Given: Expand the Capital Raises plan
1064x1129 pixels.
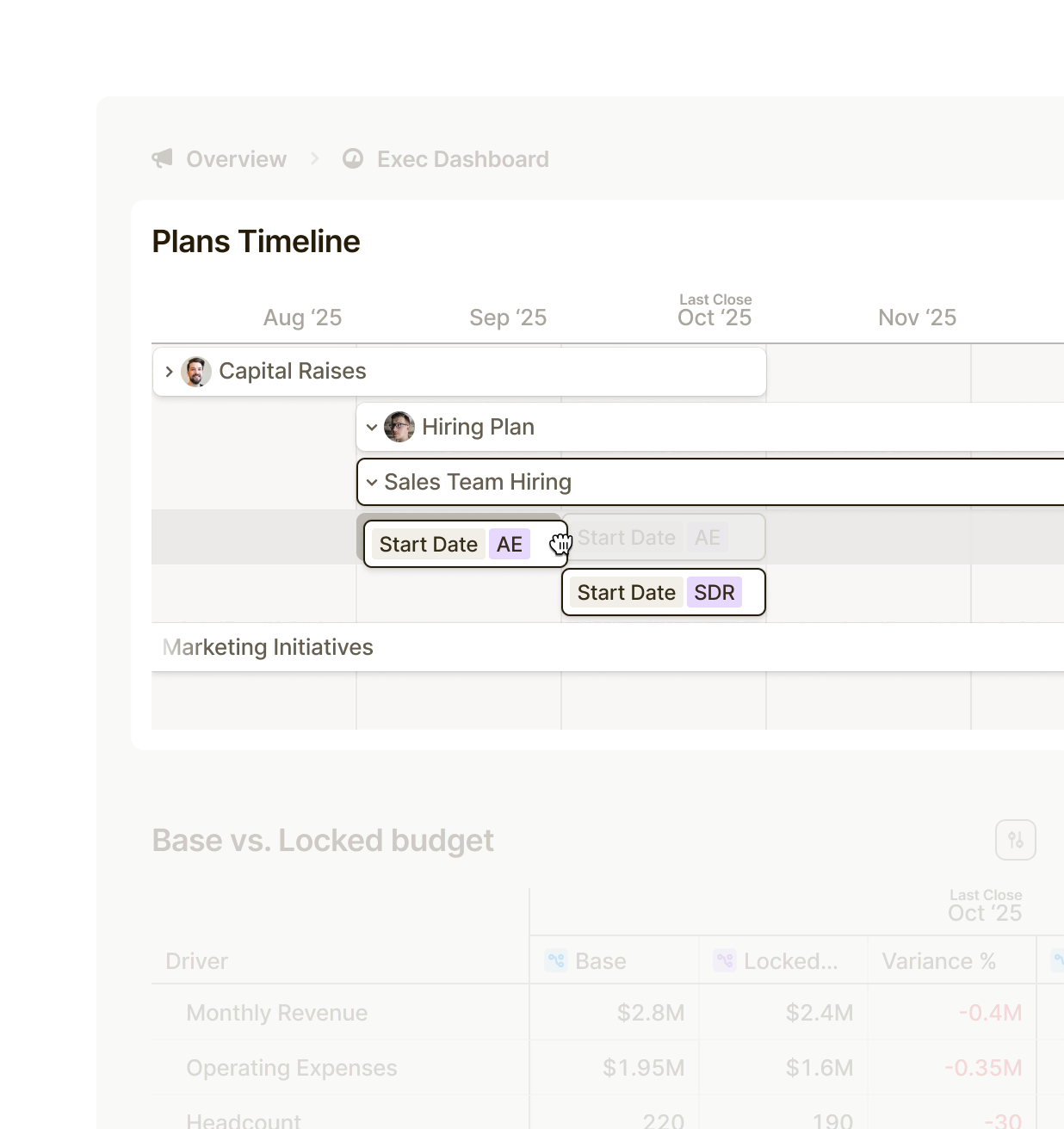Looking at the screenshot, I should point(170,371).
